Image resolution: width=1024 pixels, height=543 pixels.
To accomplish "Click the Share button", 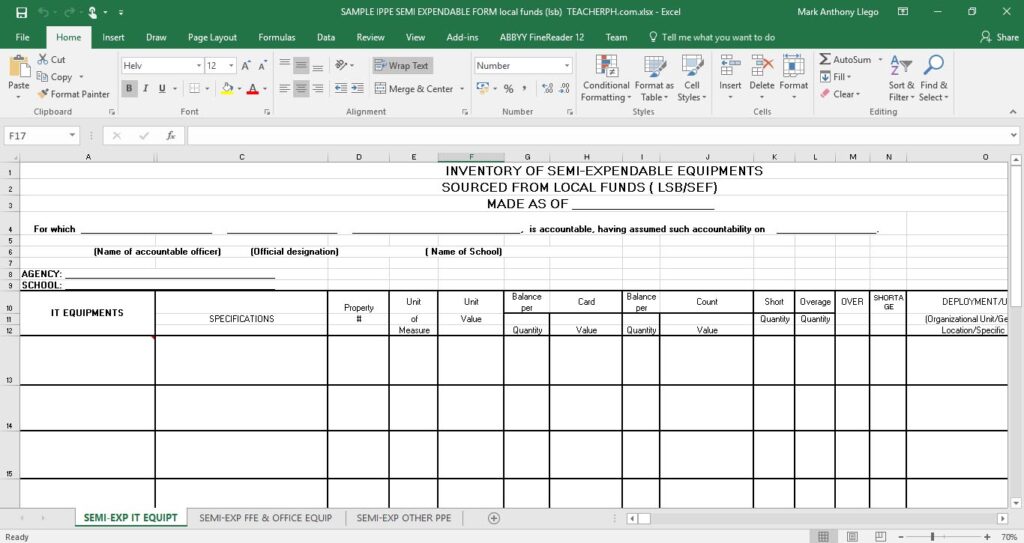I will click(999, 37).
